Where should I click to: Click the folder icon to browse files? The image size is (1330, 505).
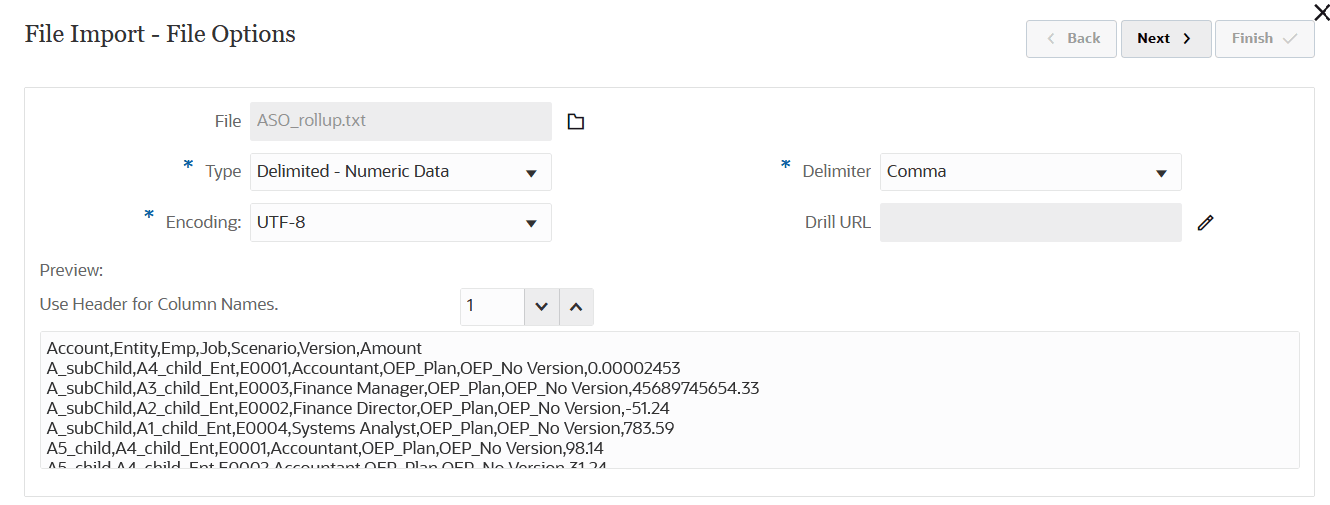(x=575, y=122)
